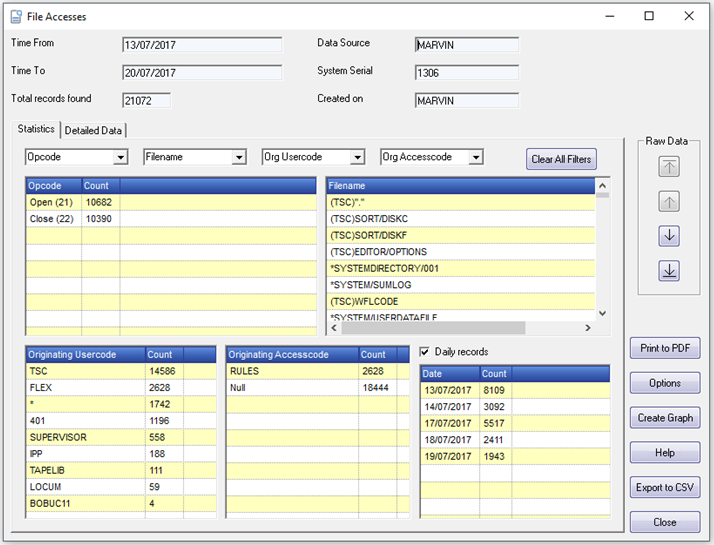Click Clear All Filters button
The image size is (714, 545).
pos(561,159)
